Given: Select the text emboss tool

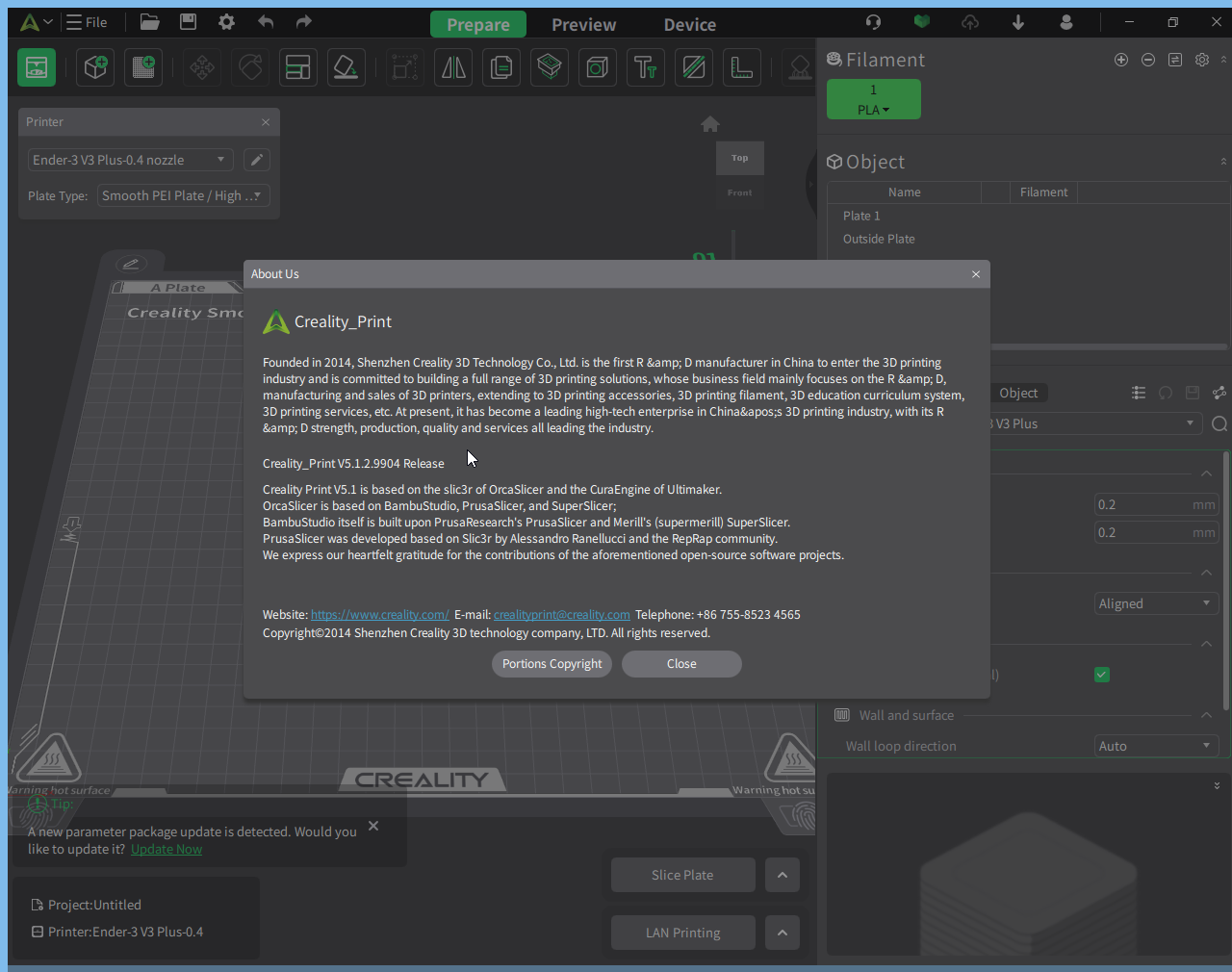Looking at the screenshot, I should point(646,67).
